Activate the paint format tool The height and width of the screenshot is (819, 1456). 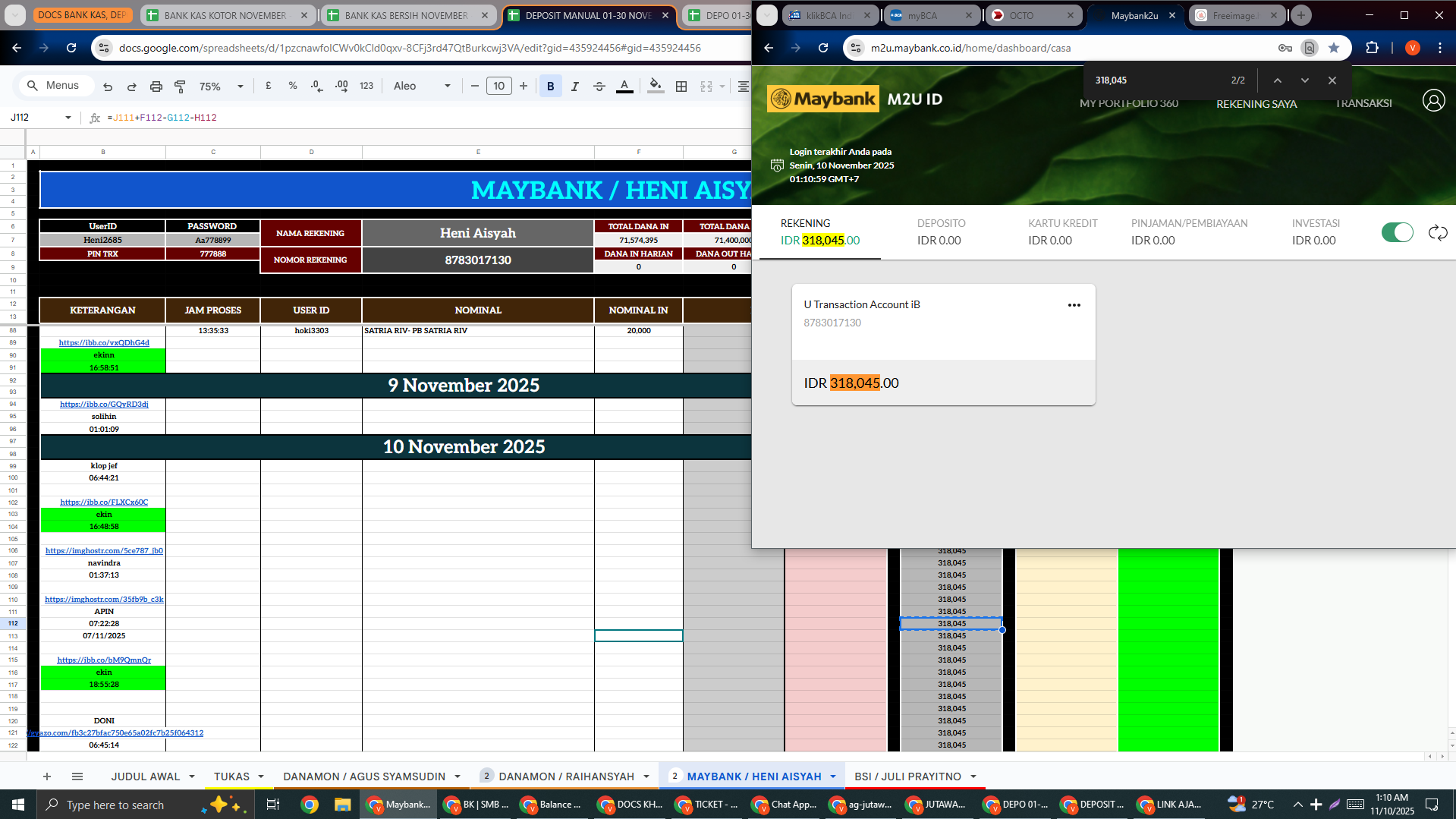click(180, 87)
